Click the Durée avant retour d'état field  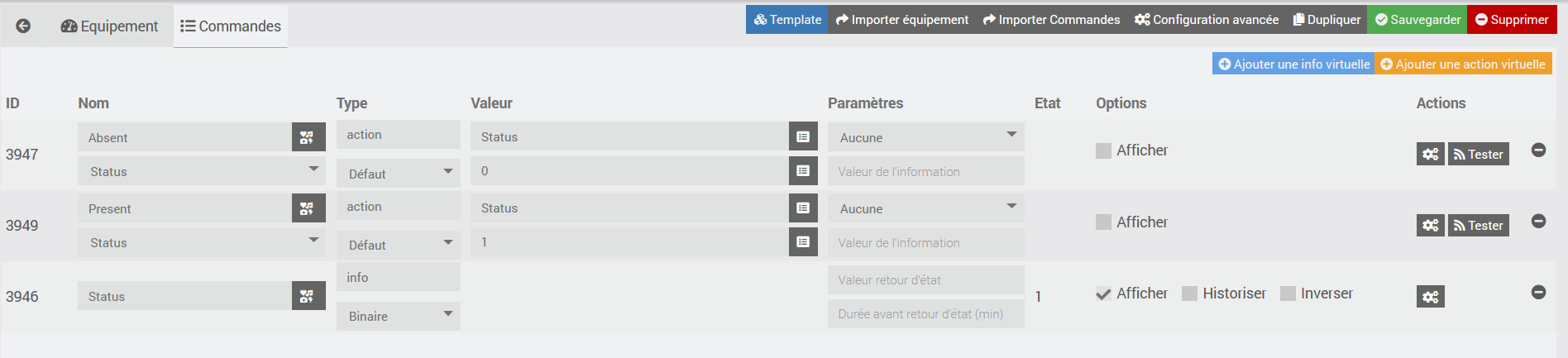[x=925, y=314]
